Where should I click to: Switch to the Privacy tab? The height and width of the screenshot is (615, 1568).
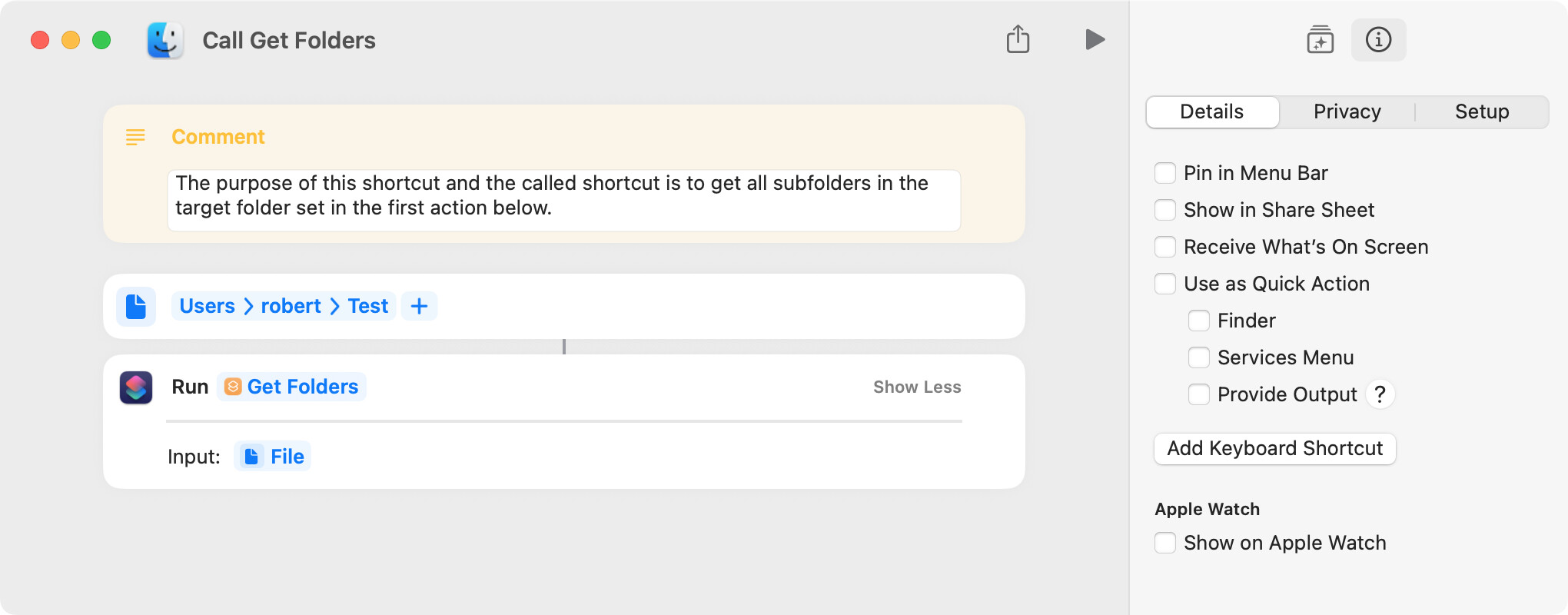point(1347,112)
